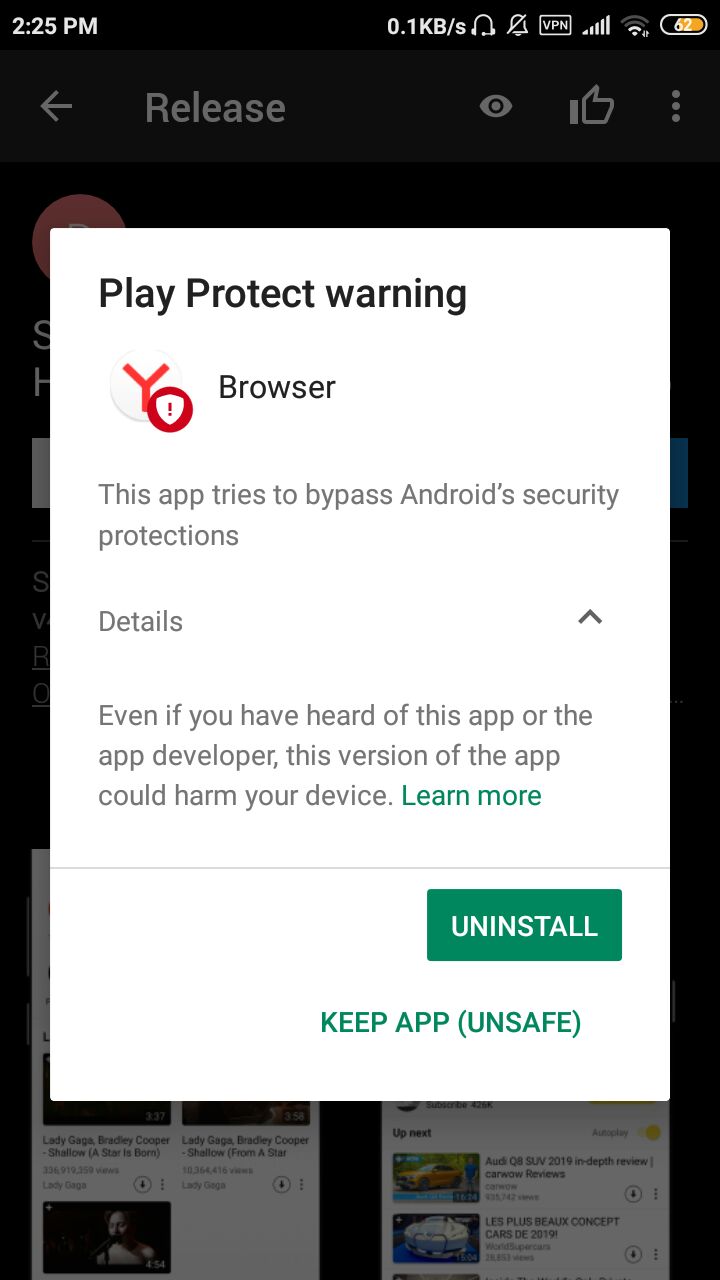Toggle the eye watch icon

pyautogui.click(x=496, y=106)
